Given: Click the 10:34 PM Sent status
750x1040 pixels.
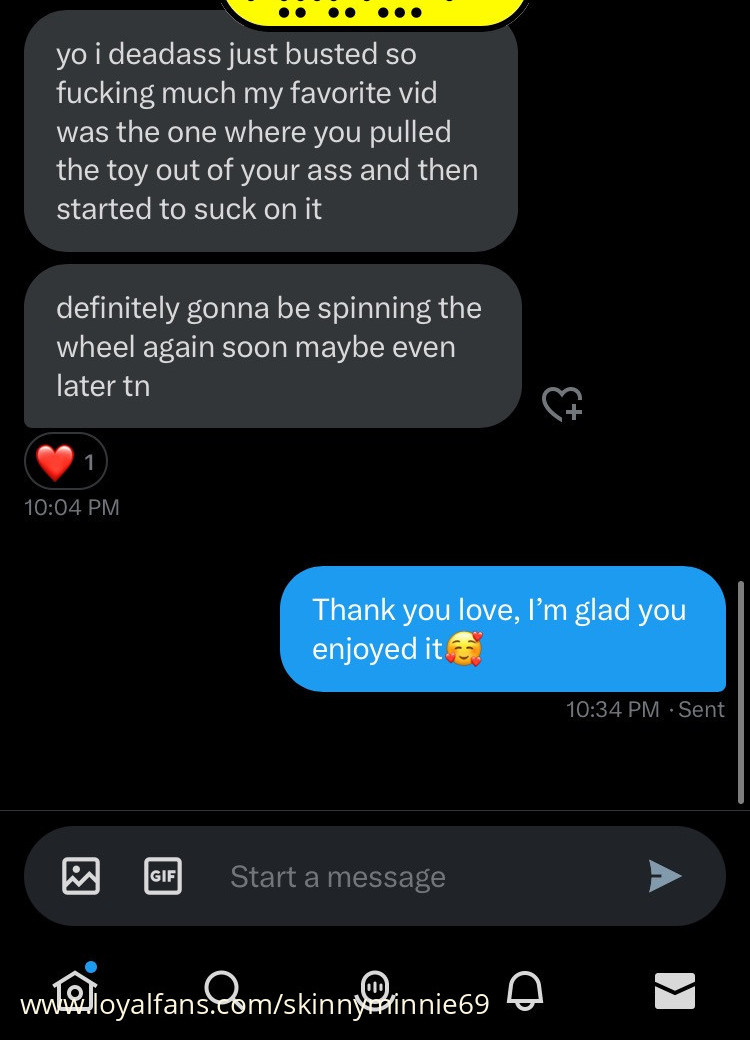Looking at the screenshot, I should [644, 709].
